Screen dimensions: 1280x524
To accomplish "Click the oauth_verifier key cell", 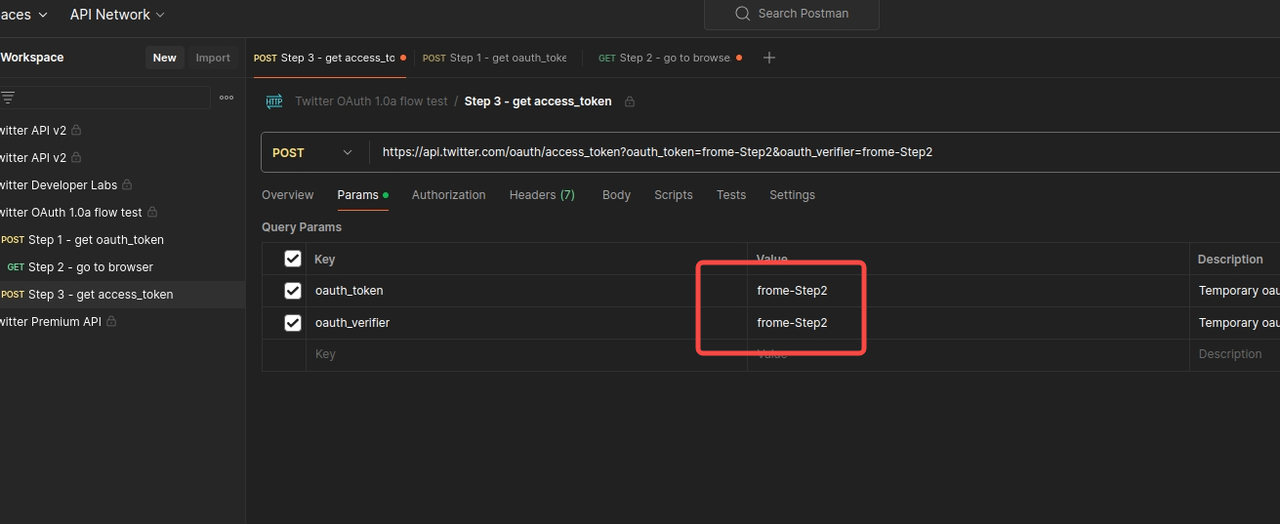I will (526, 323).
